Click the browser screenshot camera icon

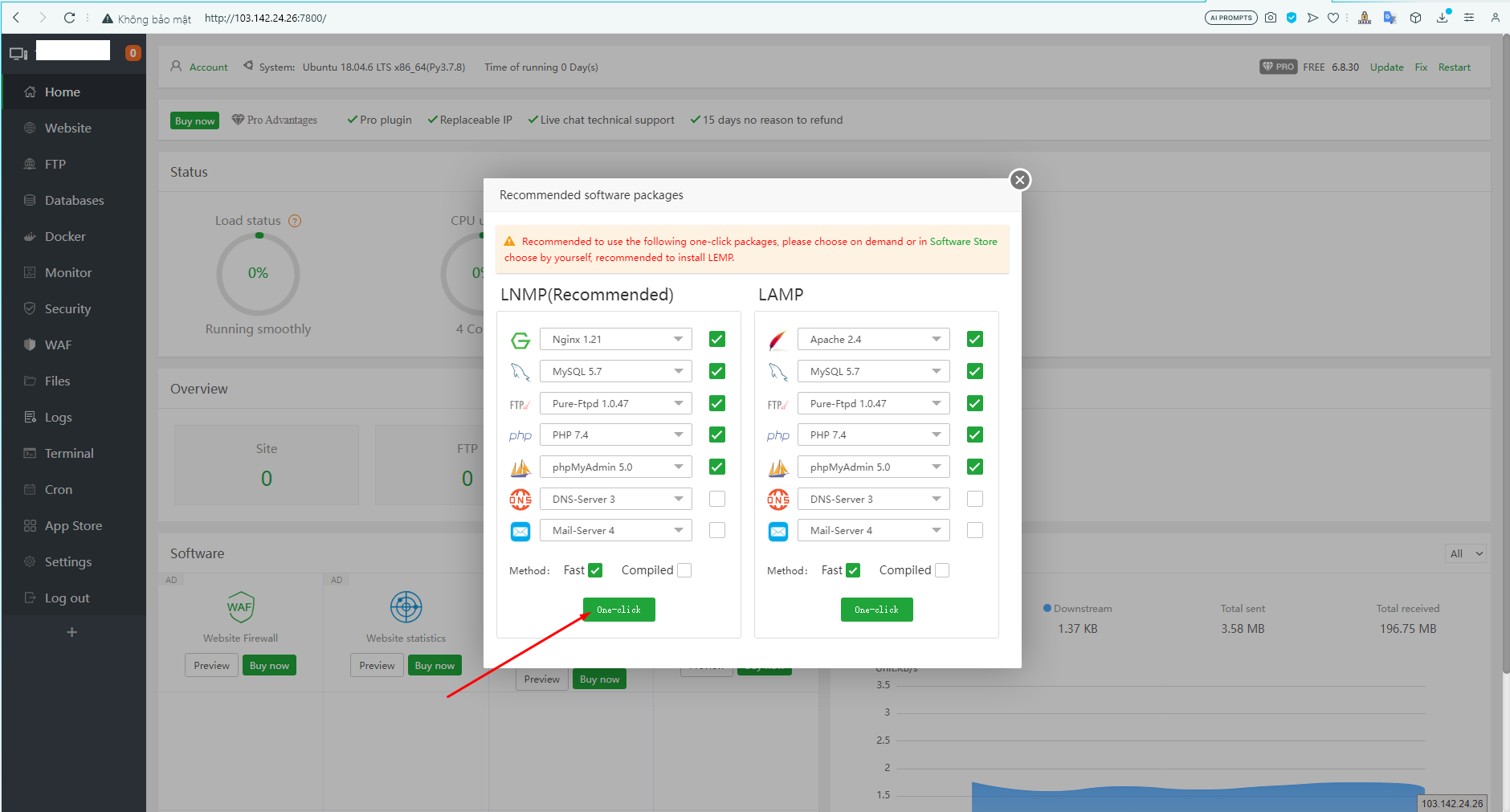1271,18
